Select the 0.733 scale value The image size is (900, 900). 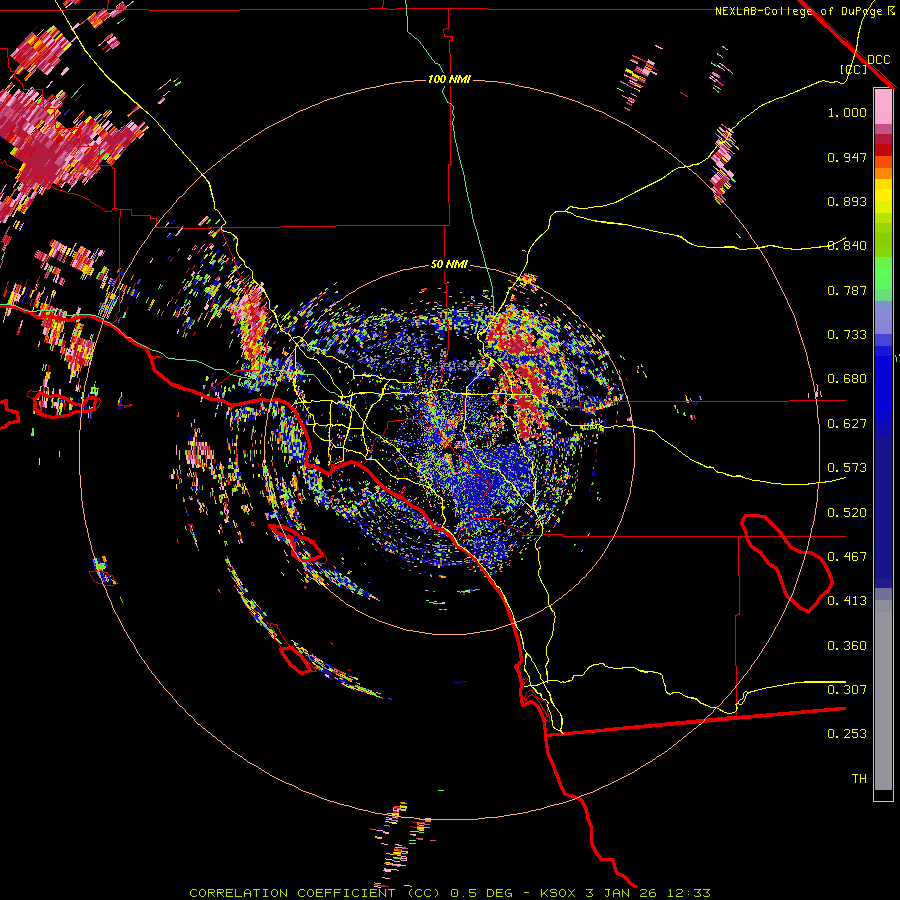(847, 335)
